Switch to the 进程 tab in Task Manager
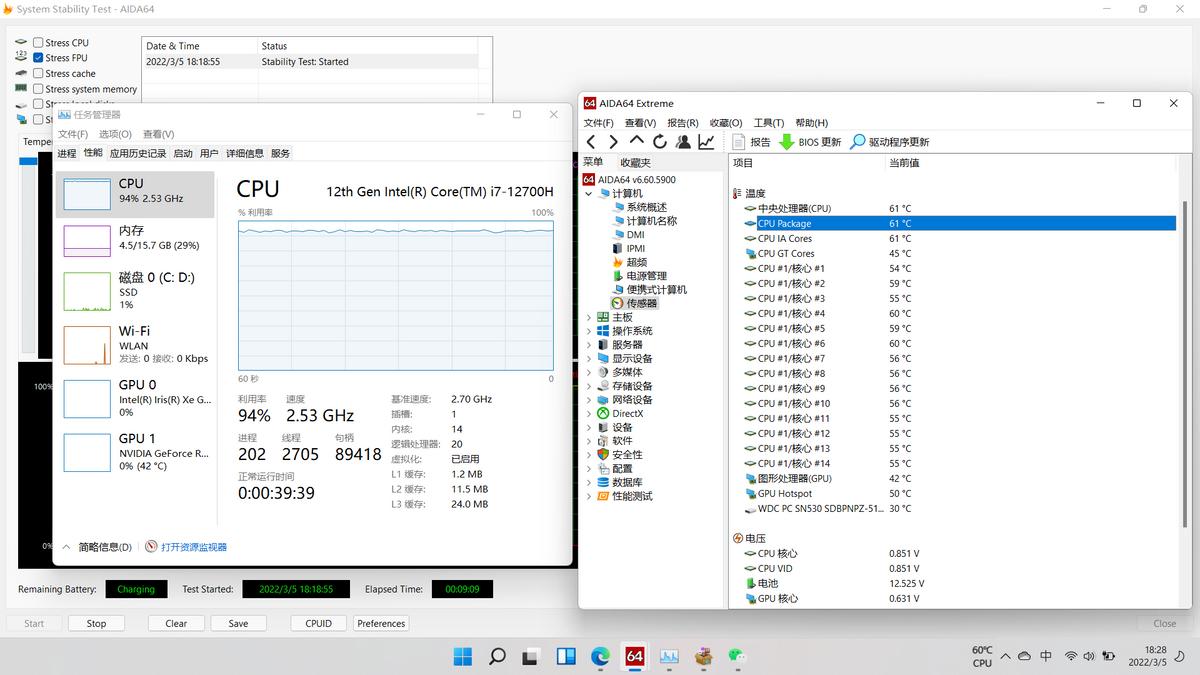 tap(66, 153)
